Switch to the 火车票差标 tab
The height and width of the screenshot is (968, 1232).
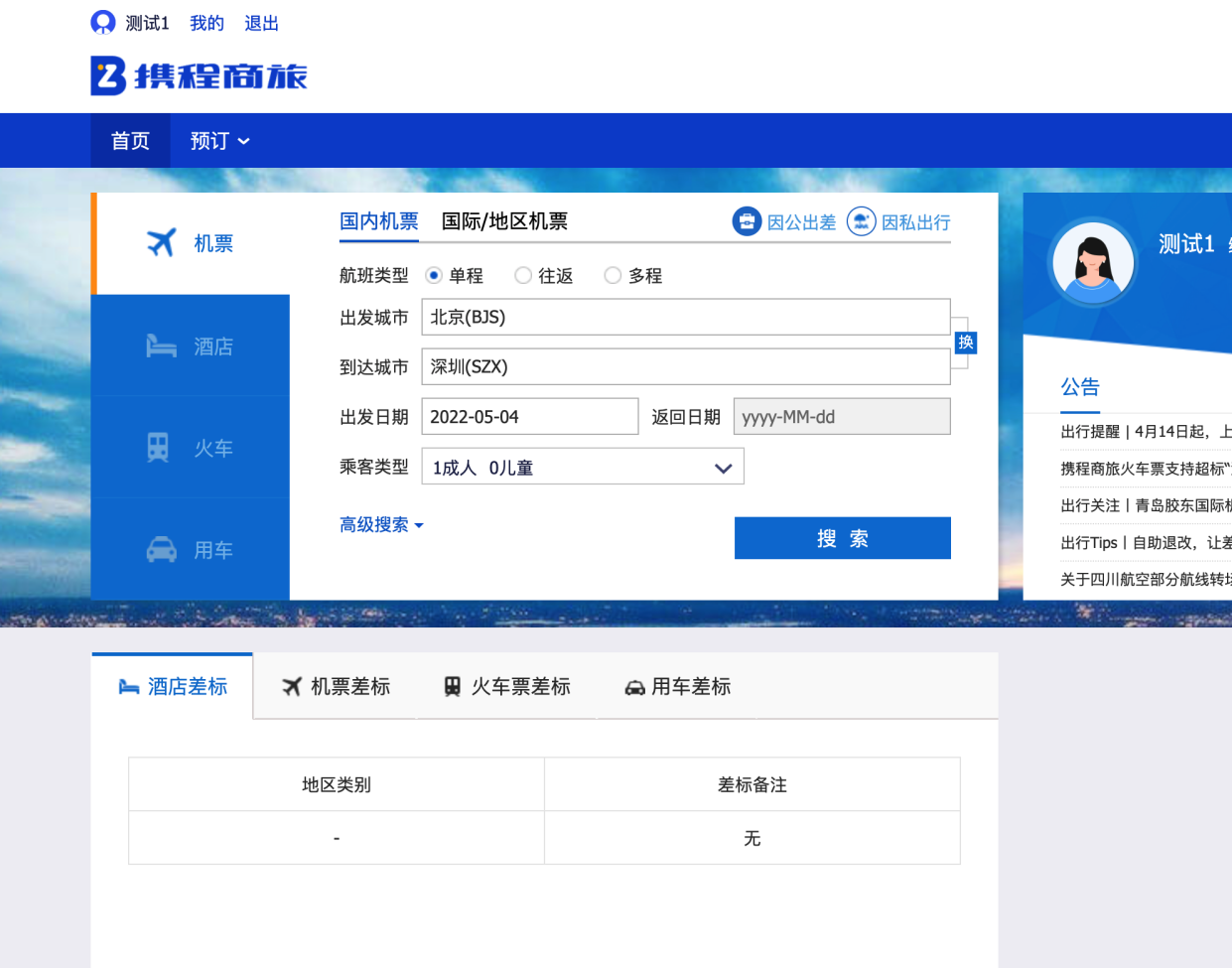click(x=507, y=686)
